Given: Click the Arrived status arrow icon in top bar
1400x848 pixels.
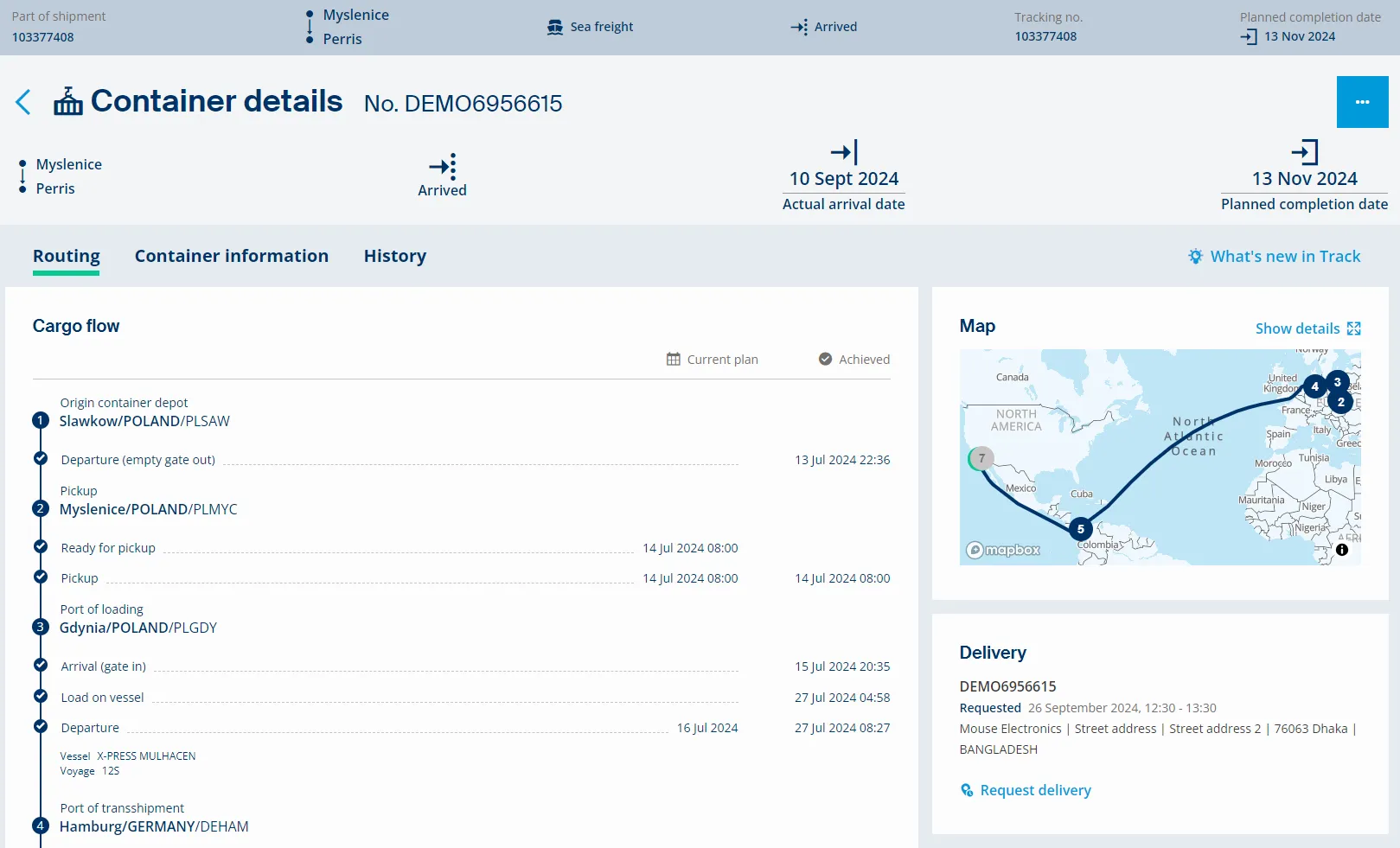Looking at the screenshot, I should coord(799,27).
